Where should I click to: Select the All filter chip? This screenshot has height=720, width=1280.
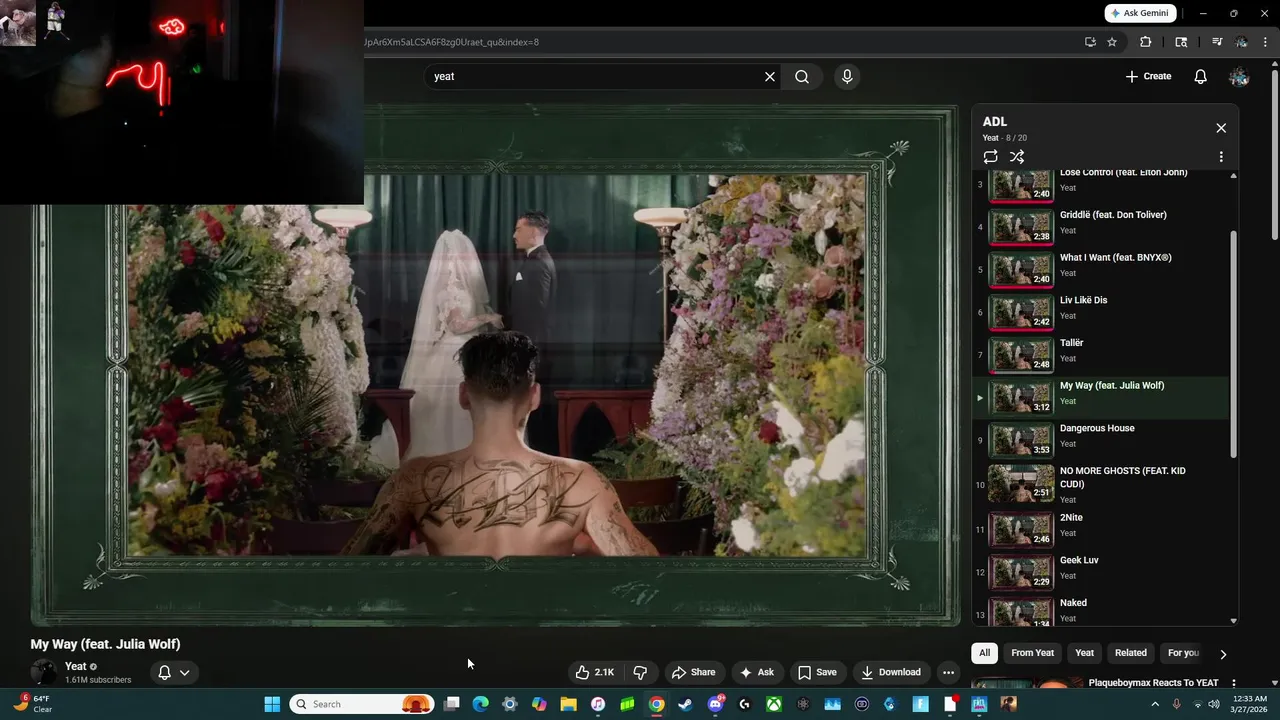984,653
